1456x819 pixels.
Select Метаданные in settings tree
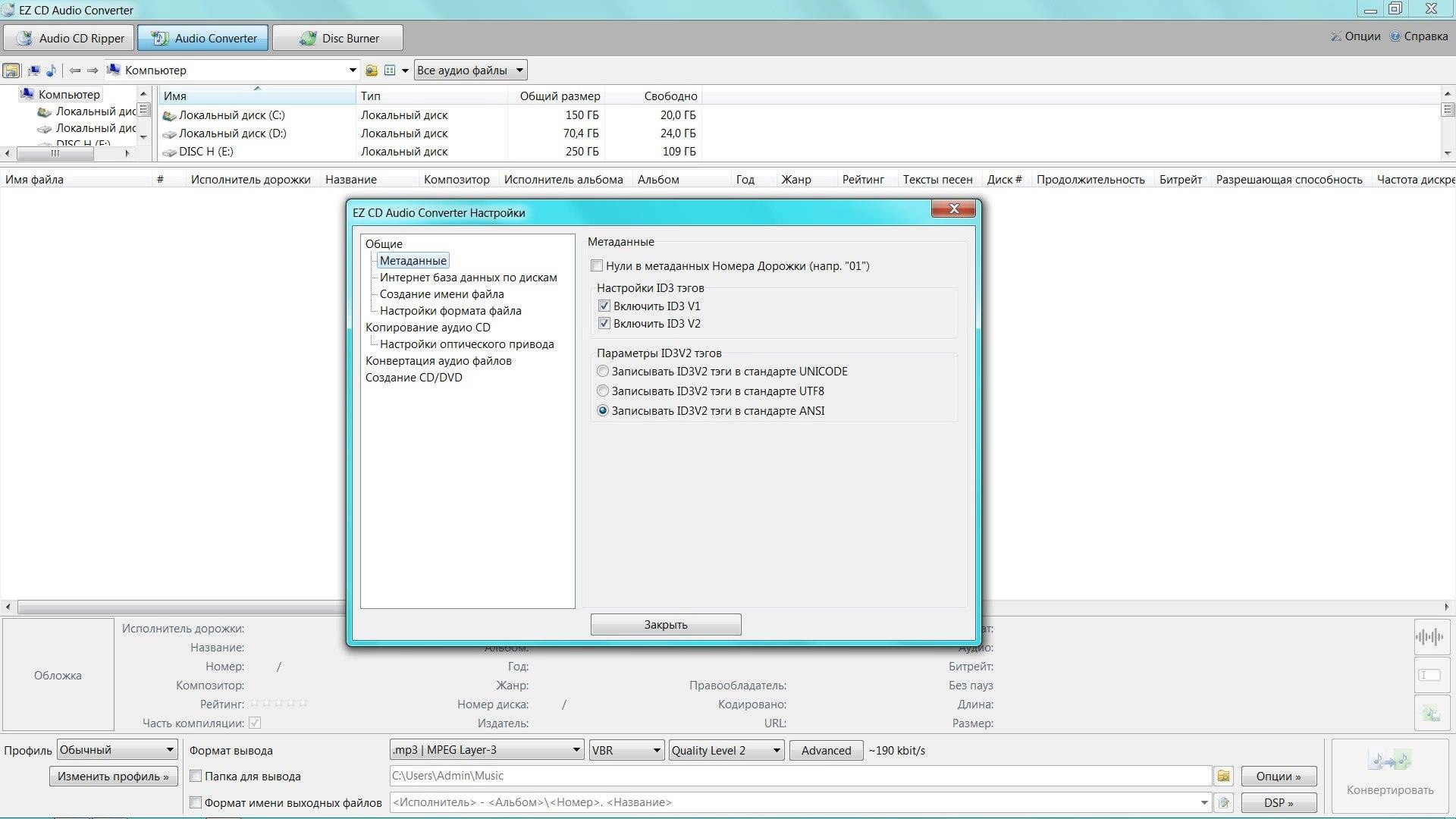point(413,261)
